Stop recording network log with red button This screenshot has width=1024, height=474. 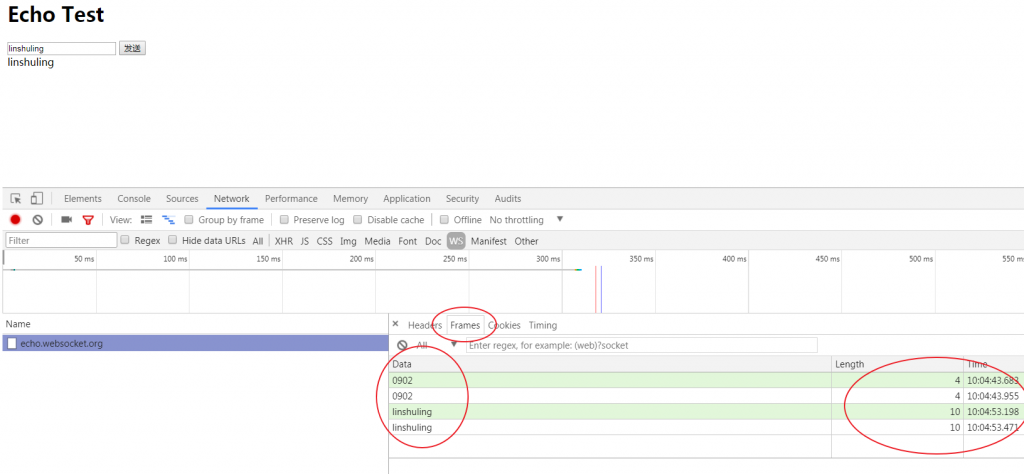click(x=16, y=220)
